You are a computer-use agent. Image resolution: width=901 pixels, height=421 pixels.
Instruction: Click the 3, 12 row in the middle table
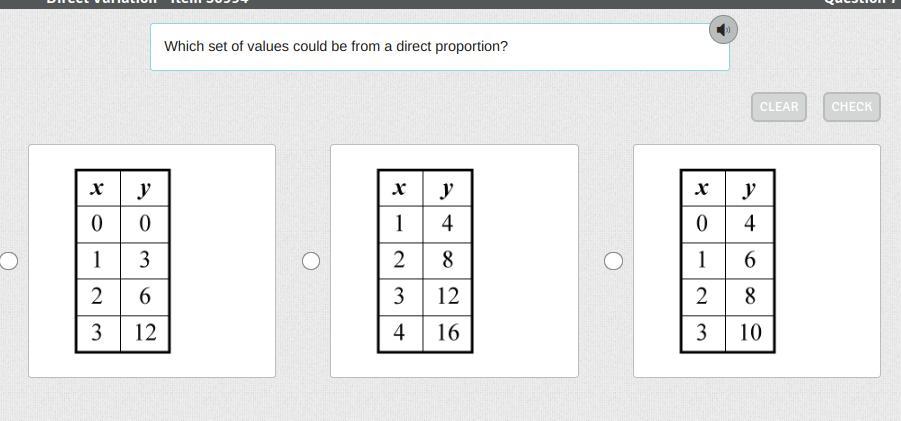tap(425, 297)
